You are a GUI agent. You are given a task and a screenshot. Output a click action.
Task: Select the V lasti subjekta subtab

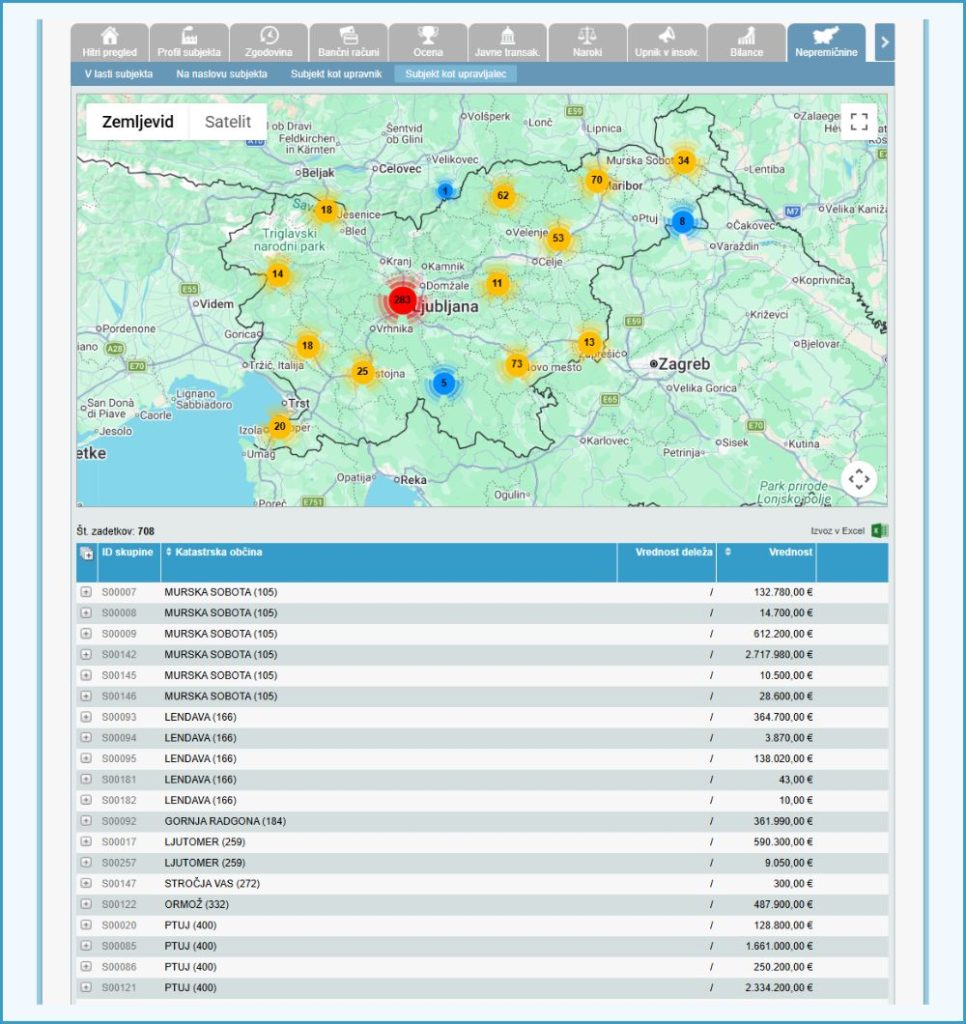(x=119, y=74)
